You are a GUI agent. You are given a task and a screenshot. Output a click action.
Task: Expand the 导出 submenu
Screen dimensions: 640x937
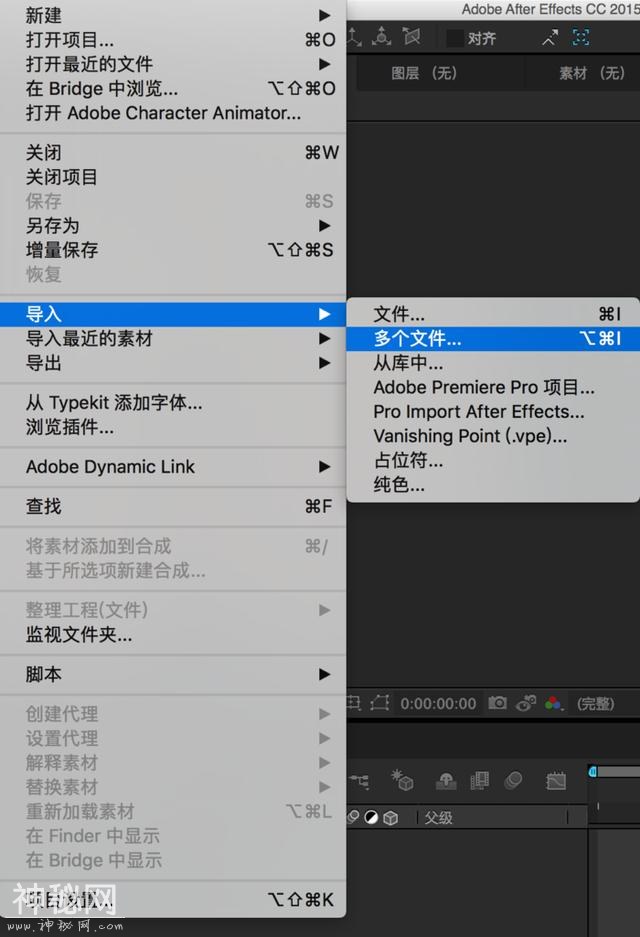tap(173, 363)
